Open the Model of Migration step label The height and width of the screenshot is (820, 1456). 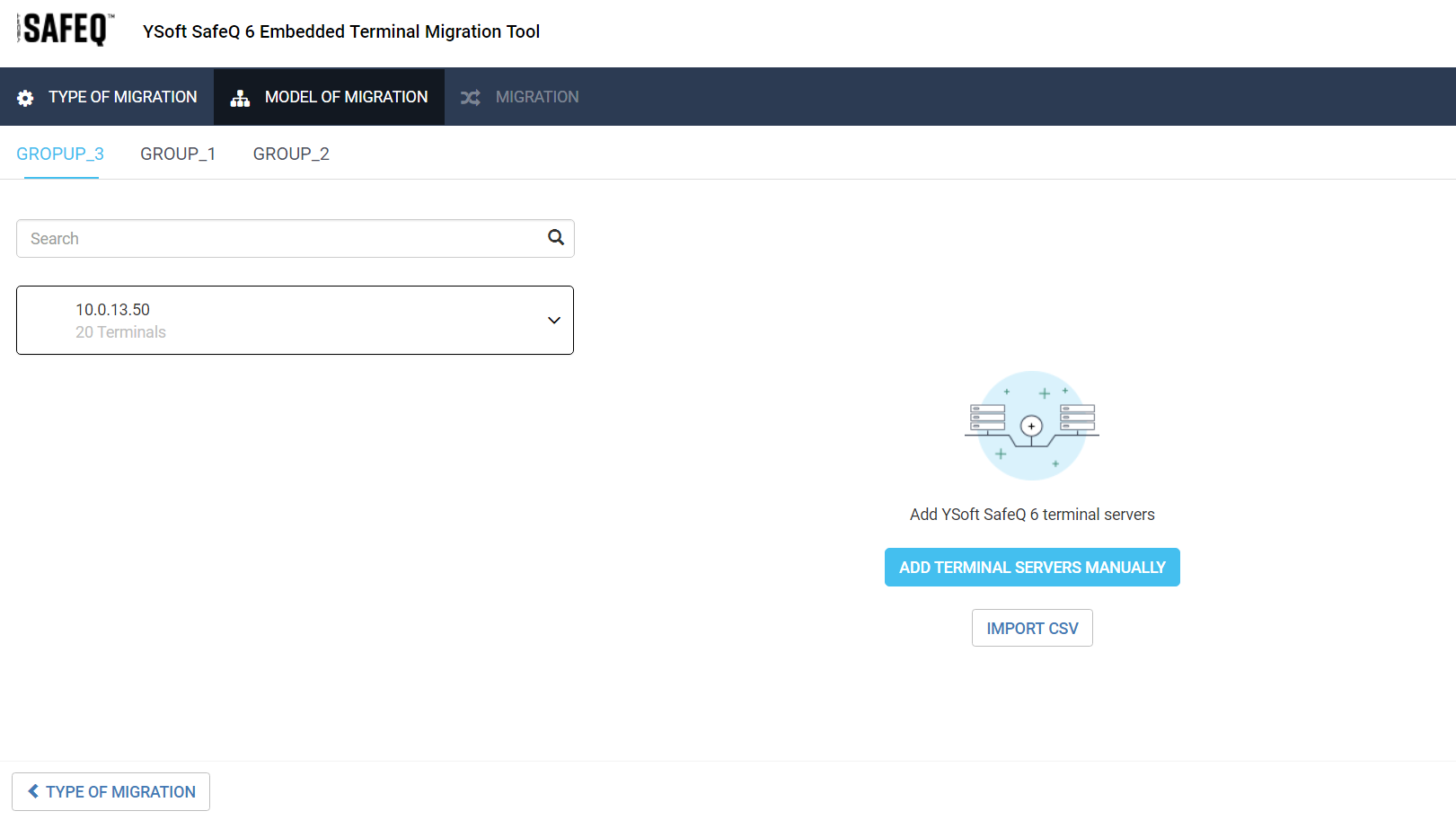[346, 97]
